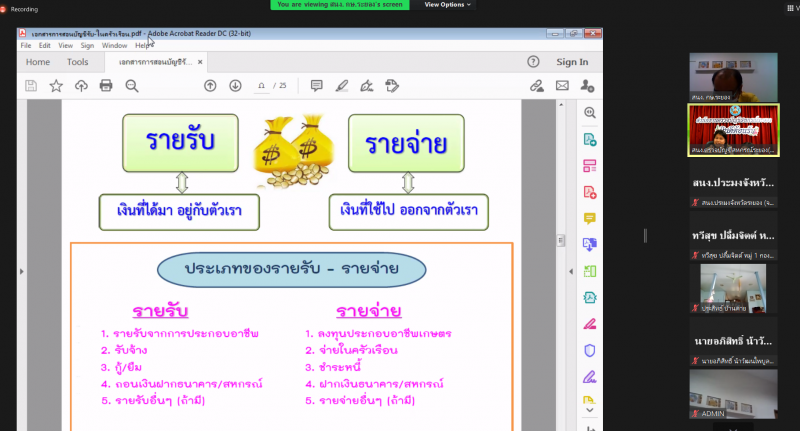Image resolution: width=800 pixels, height=431 pixels.
Task: Close the PDF document tab
Action: tap(200, 62)
